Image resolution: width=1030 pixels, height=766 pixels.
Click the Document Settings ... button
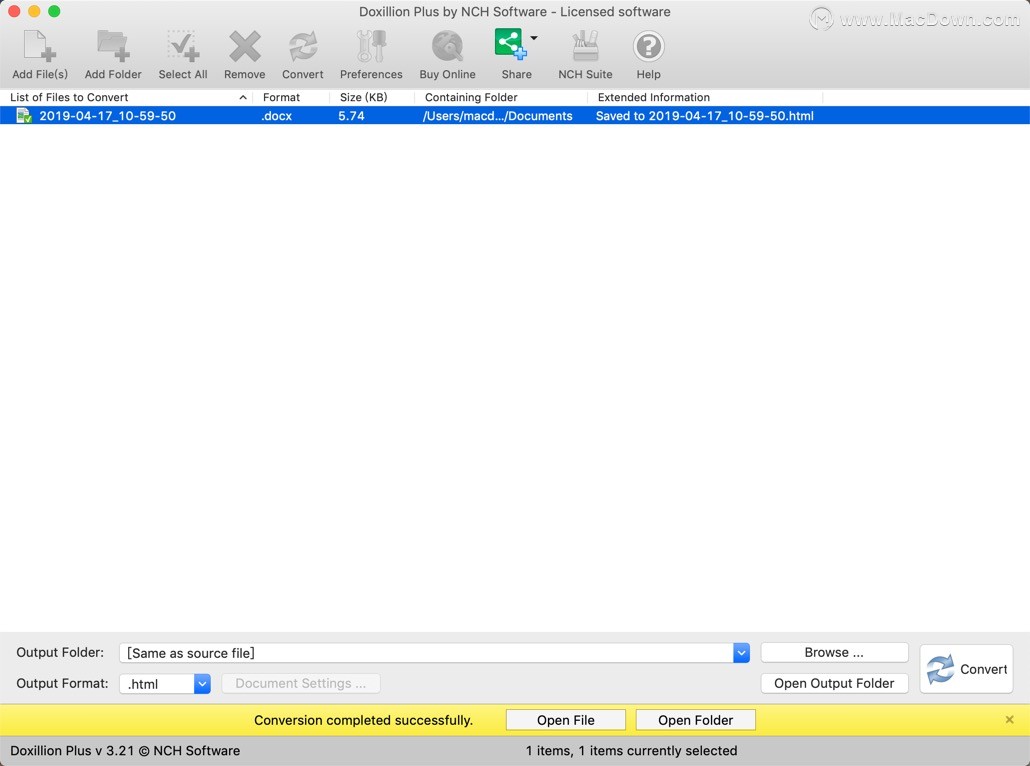301,683
